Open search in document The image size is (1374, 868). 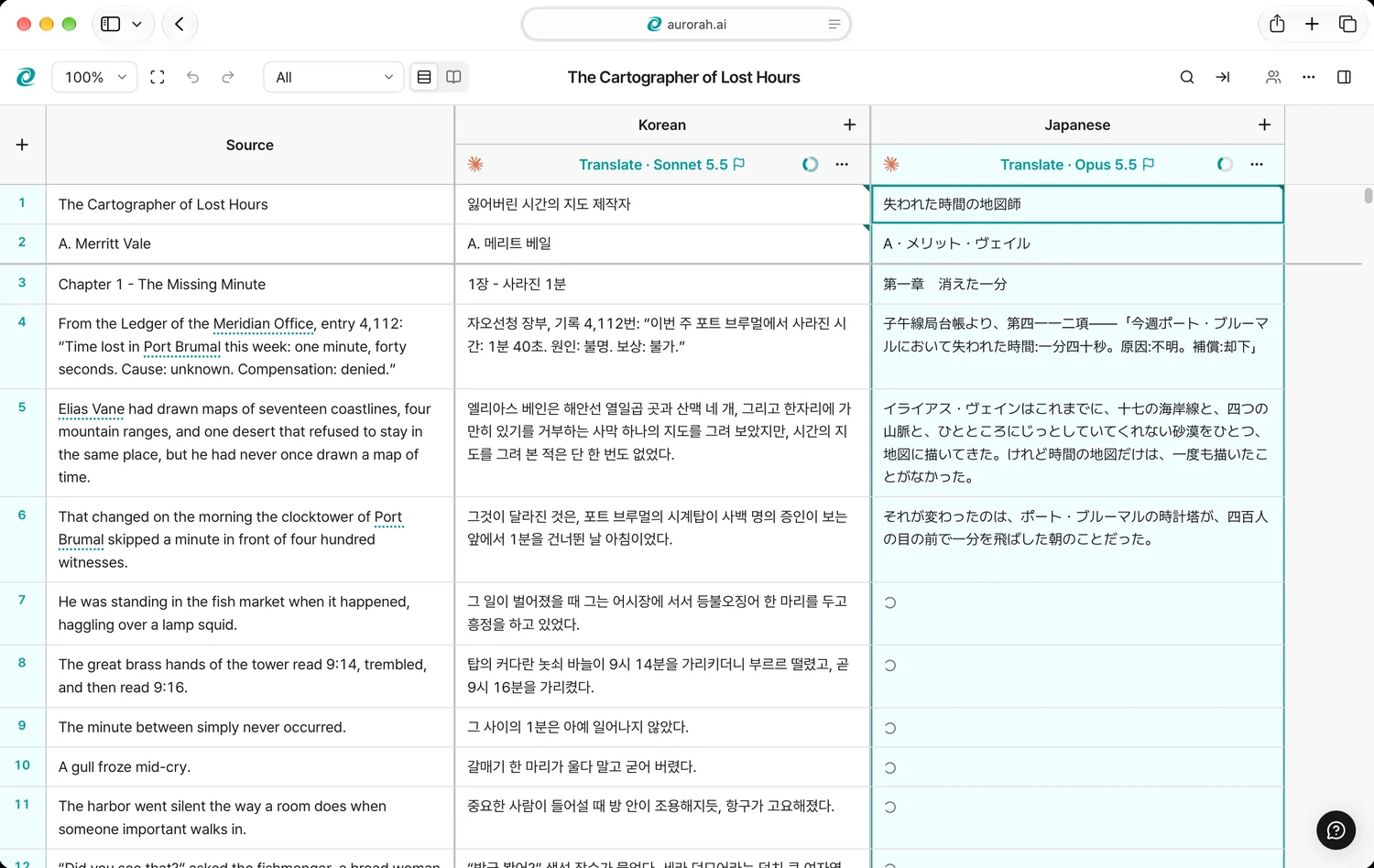click(x=1187, y=78)
